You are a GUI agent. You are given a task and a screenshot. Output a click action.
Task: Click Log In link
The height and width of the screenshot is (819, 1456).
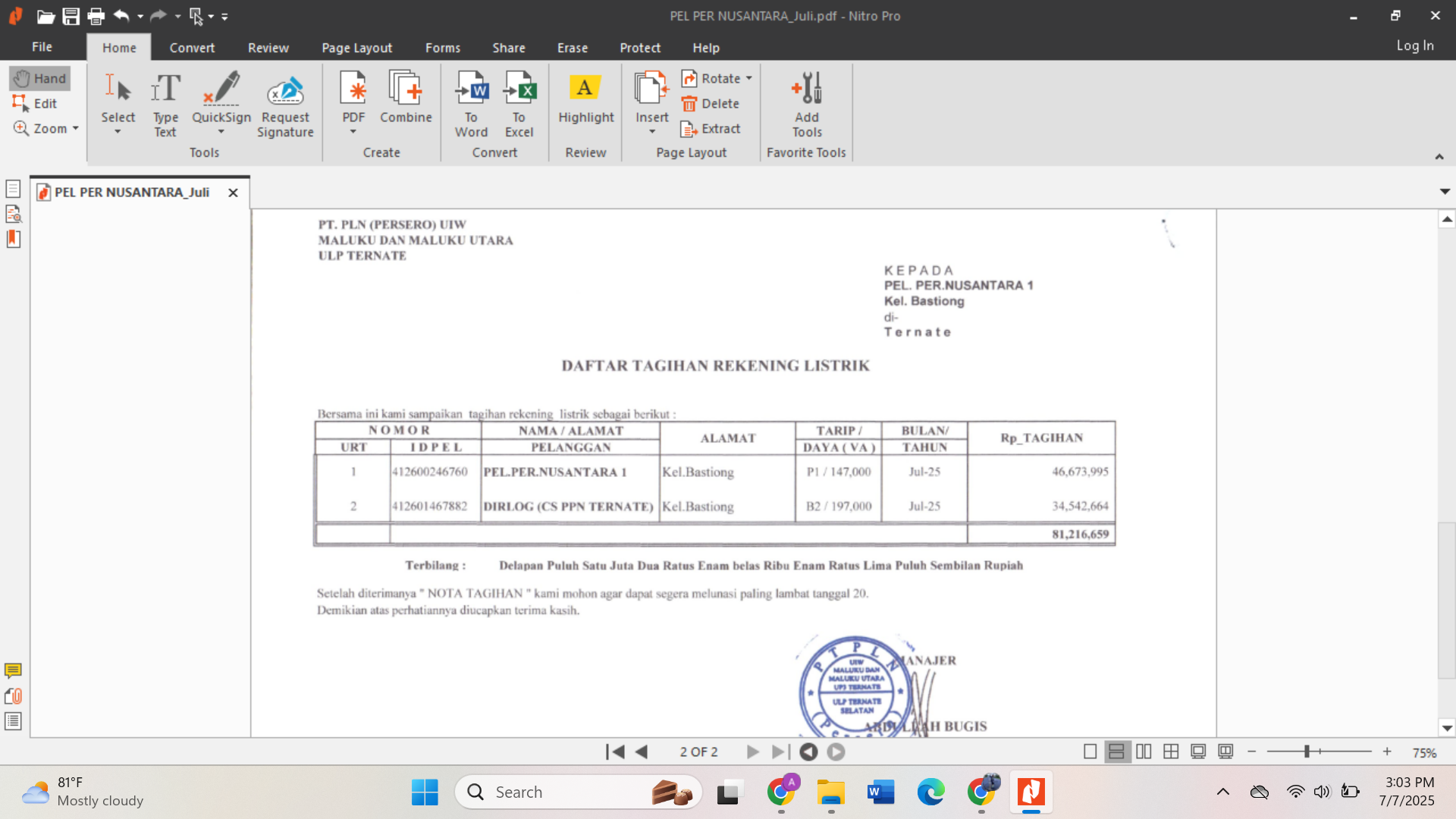[x=1415, y=45]
